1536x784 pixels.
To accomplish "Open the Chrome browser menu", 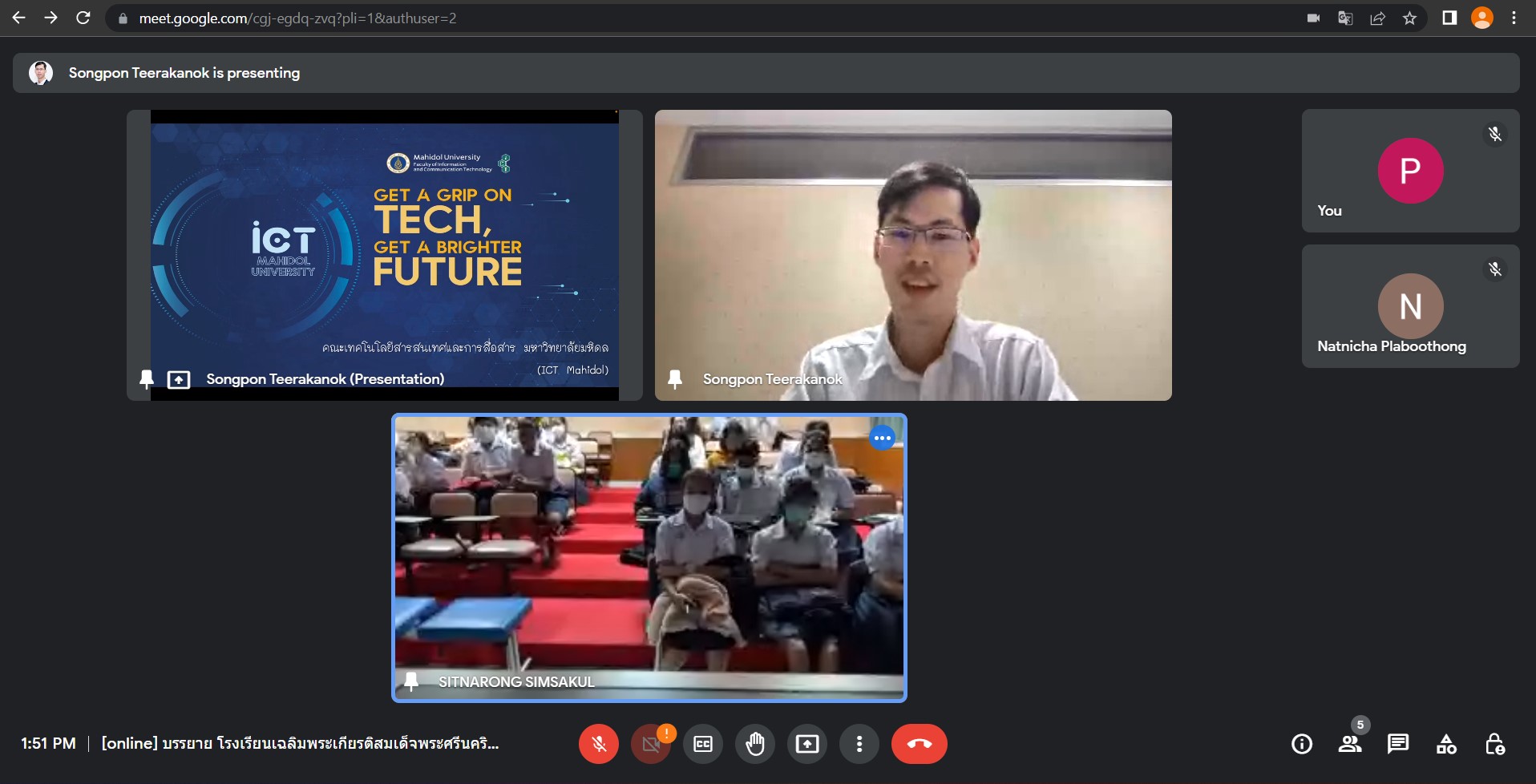I will 1514,18.
